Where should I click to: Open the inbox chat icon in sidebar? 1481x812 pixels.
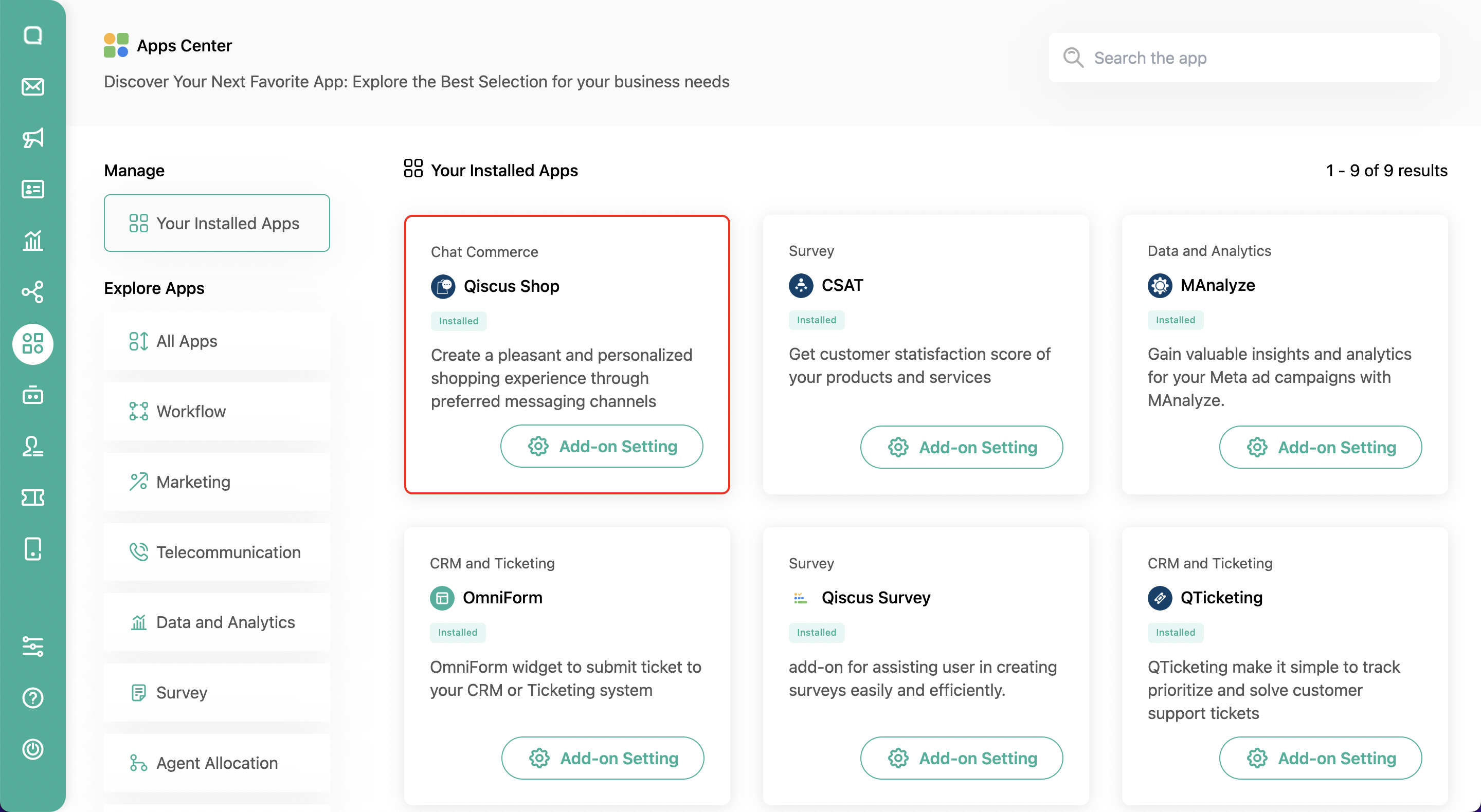(33, 35)
